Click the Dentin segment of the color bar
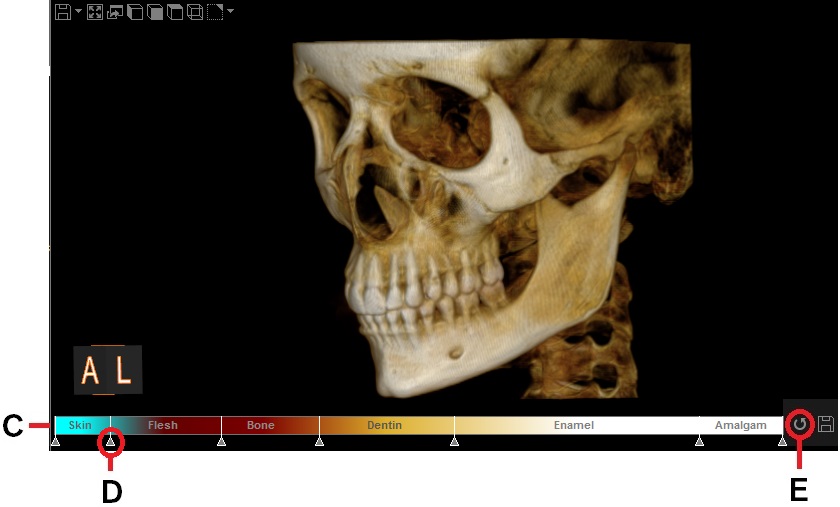The image size is (840, 507). (386, 425)
